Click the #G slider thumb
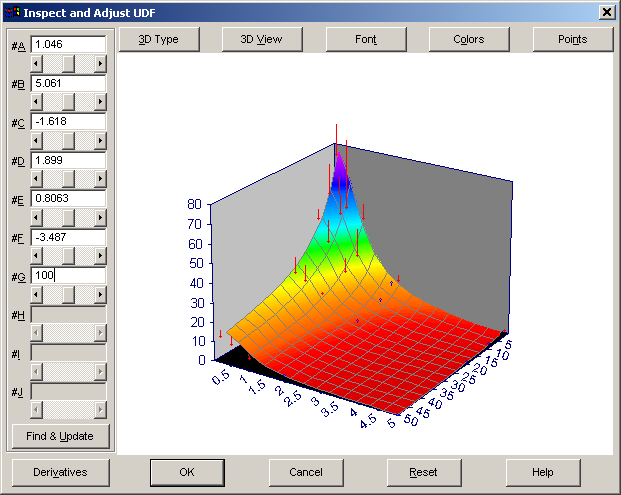 click(68, 295)
